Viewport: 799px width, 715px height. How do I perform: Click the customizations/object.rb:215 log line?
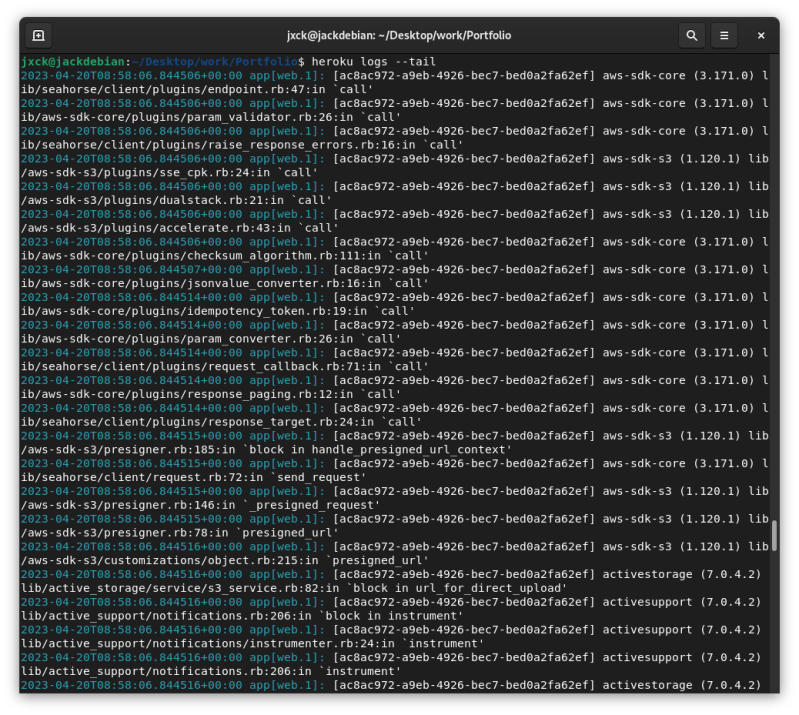pyautogui.click(x=225, y=561)
